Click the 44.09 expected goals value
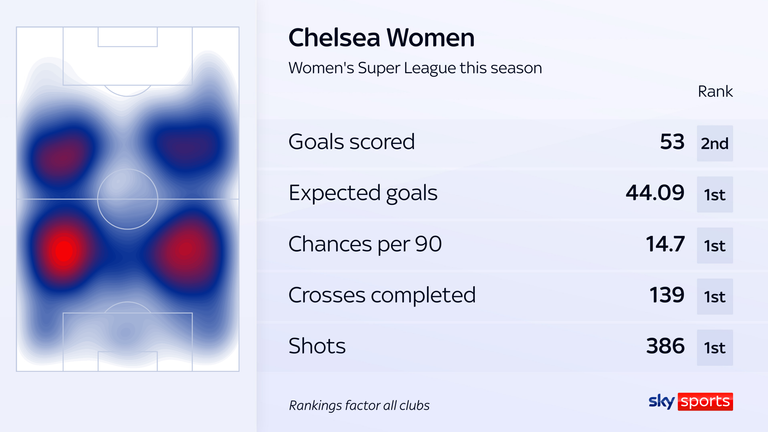Image resolution: width=768 pixels, height=432 pixels. tap(655, 193)
